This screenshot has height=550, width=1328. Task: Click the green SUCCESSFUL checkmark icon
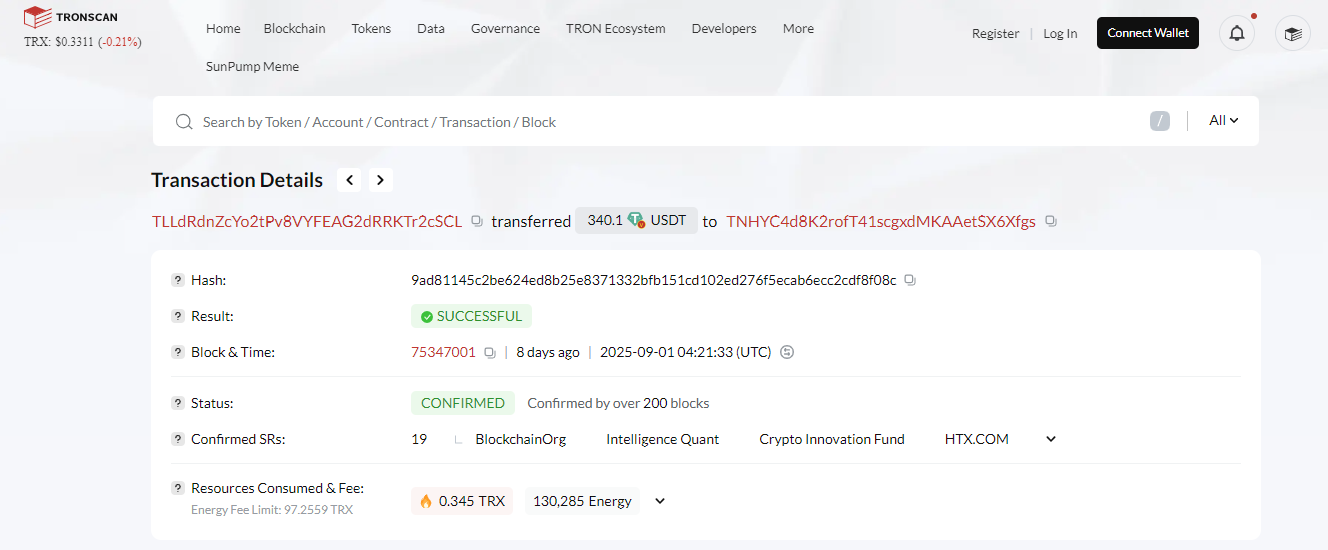(x=427, y=316)
